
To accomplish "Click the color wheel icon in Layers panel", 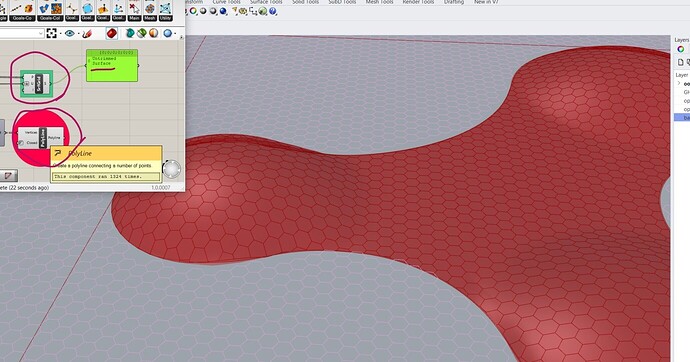I will 681,49.
